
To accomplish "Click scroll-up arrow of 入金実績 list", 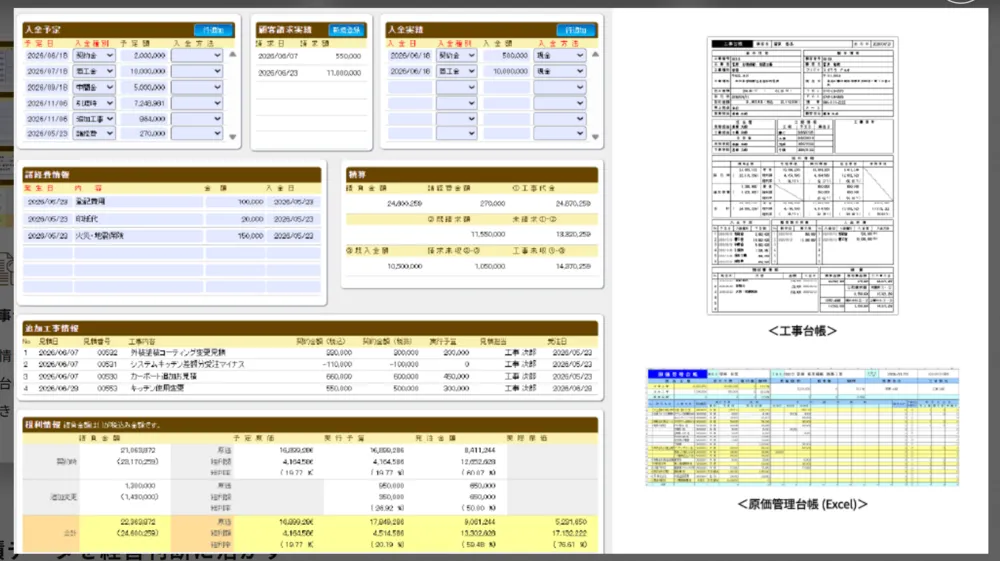I will click(x=595, y=55).
